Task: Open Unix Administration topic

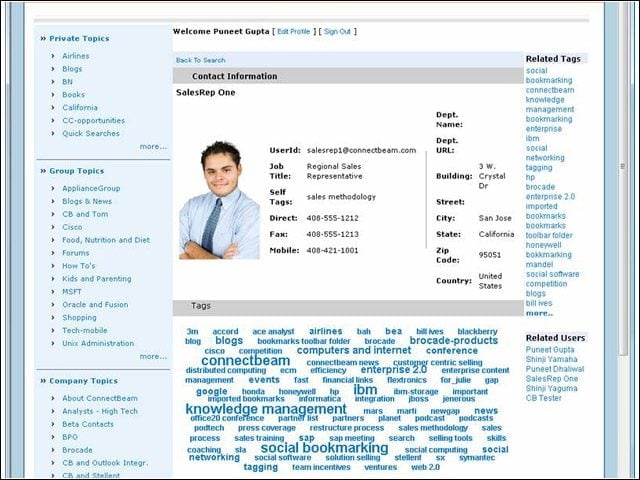Action: tap(98, 344)
